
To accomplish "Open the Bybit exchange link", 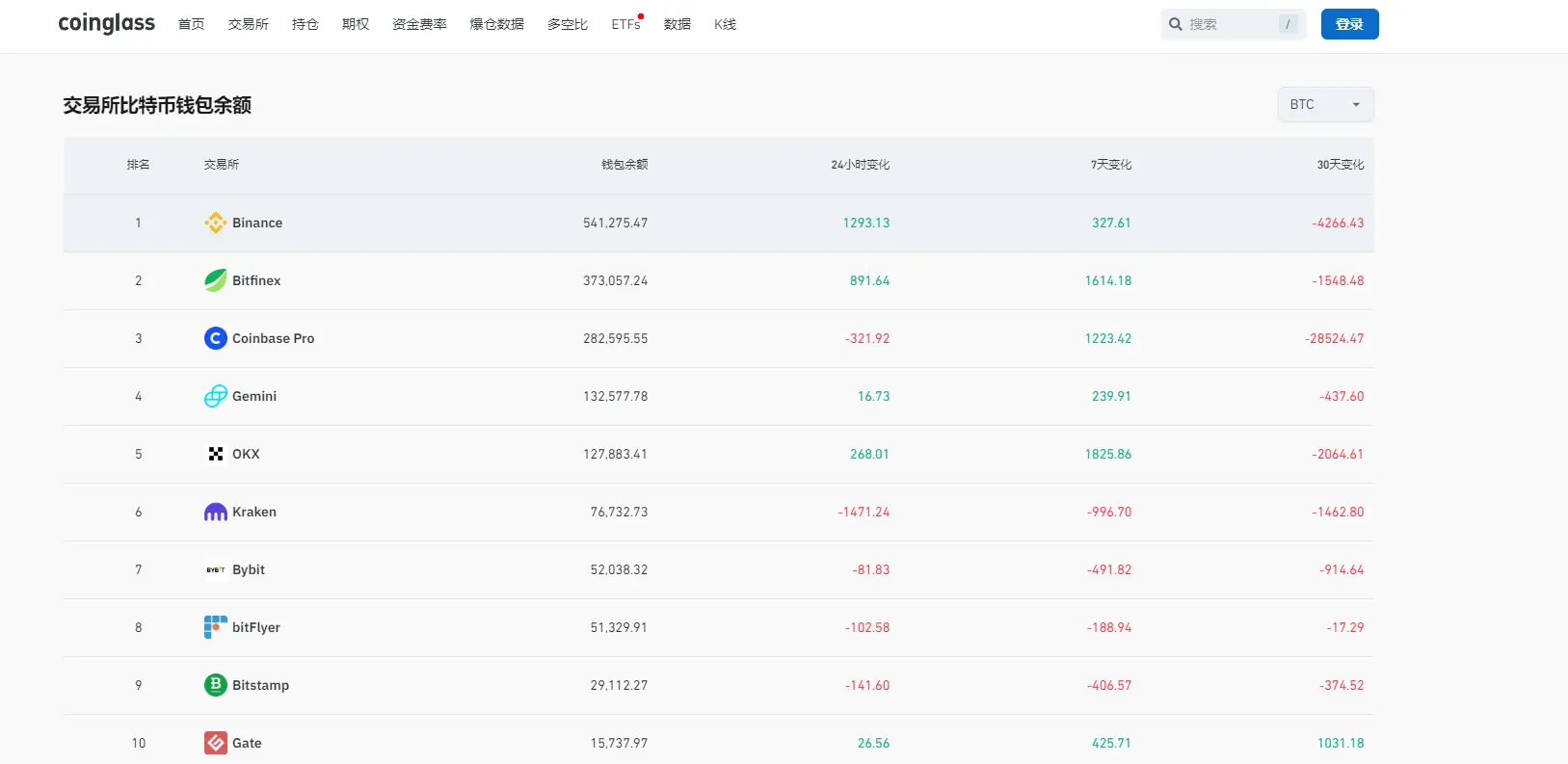I will click(x=249, y=569).
